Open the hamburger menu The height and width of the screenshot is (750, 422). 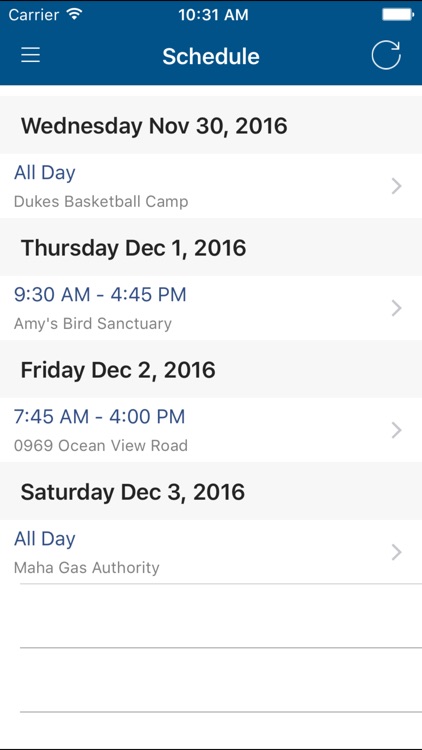point(30,55)
